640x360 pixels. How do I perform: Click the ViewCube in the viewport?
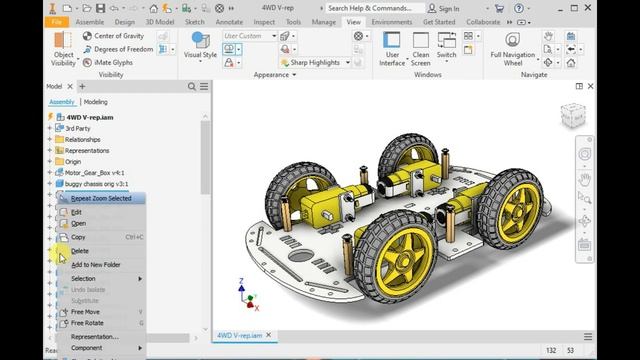tap(573, 115)
